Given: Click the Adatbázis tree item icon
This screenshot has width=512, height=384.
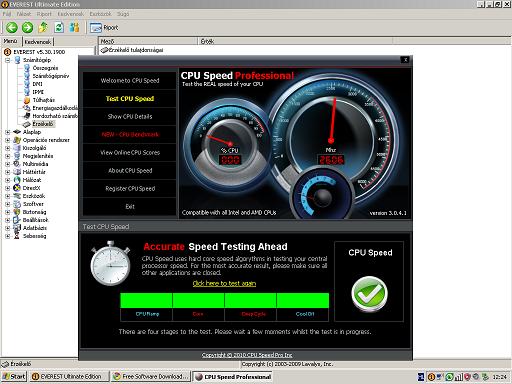Looking at the screenshot, I should [x=17, y=228].
